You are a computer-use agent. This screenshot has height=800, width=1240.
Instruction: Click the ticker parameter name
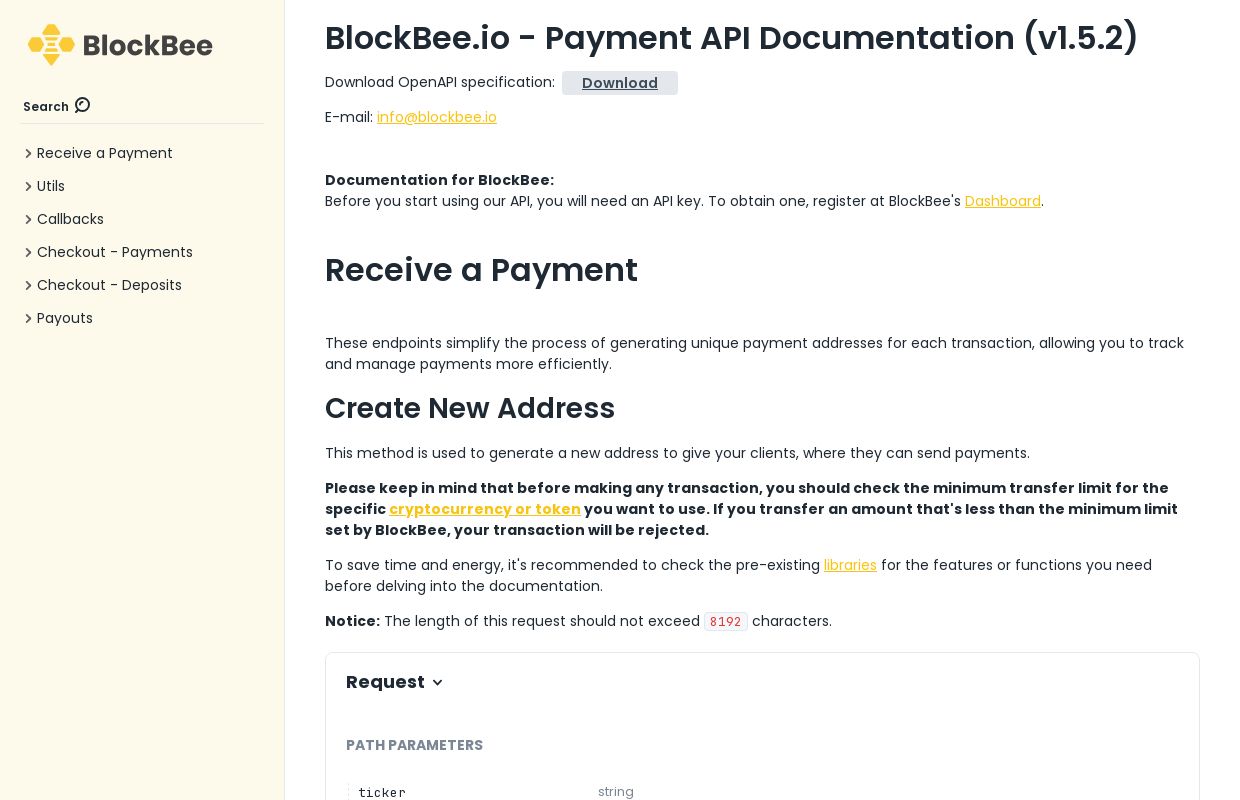(x=382, y=792)
